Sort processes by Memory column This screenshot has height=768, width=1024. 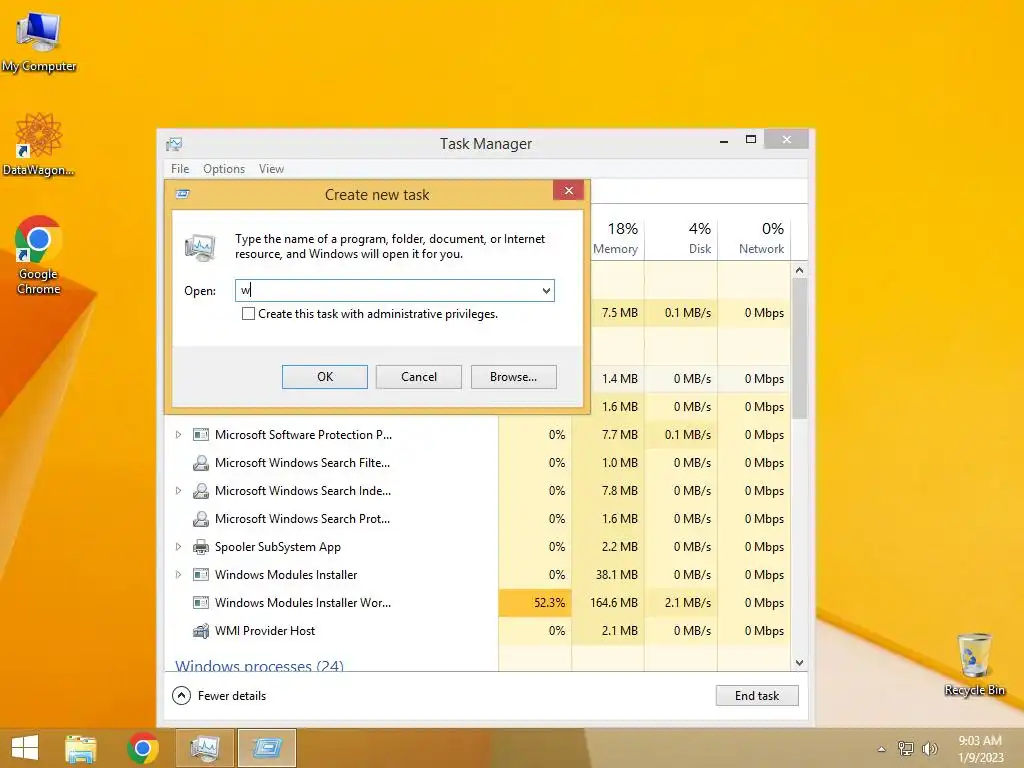coord(615,238)
